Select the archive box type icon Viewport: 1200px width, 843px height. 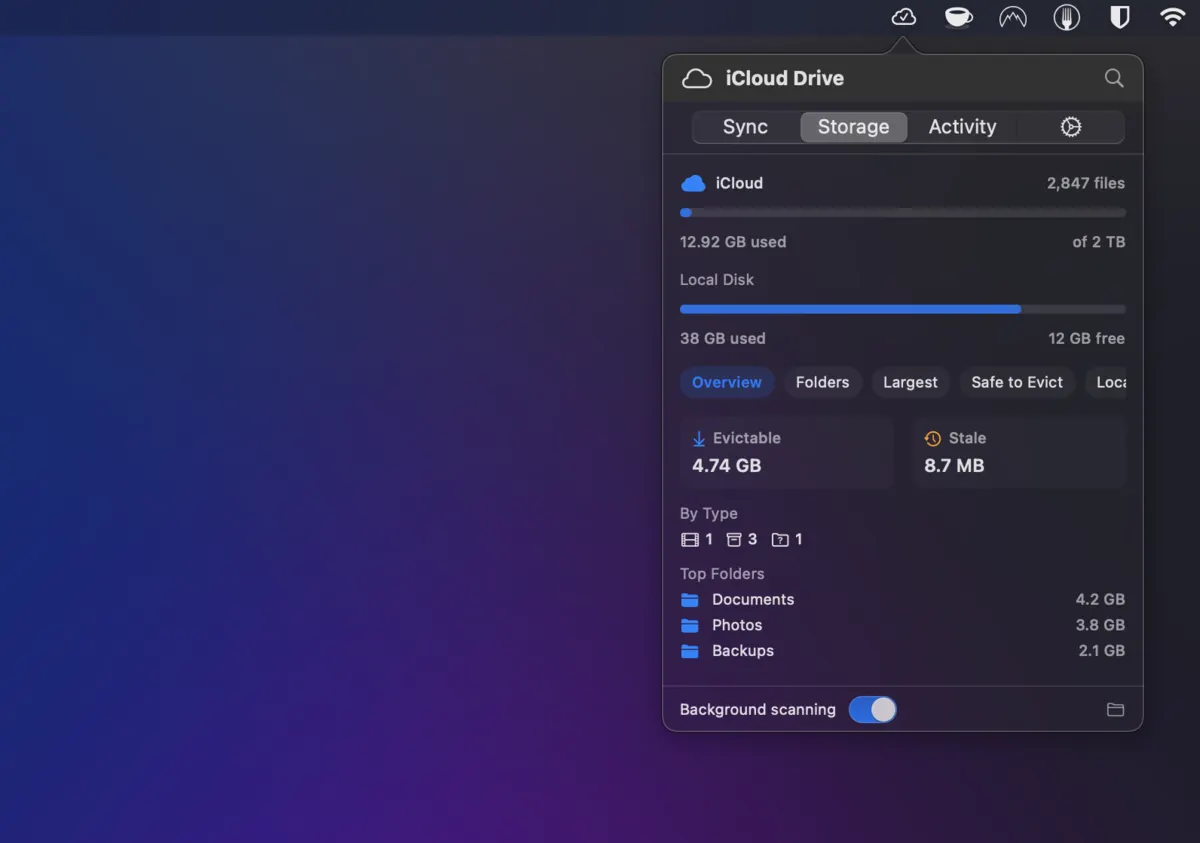pos(734,540)
